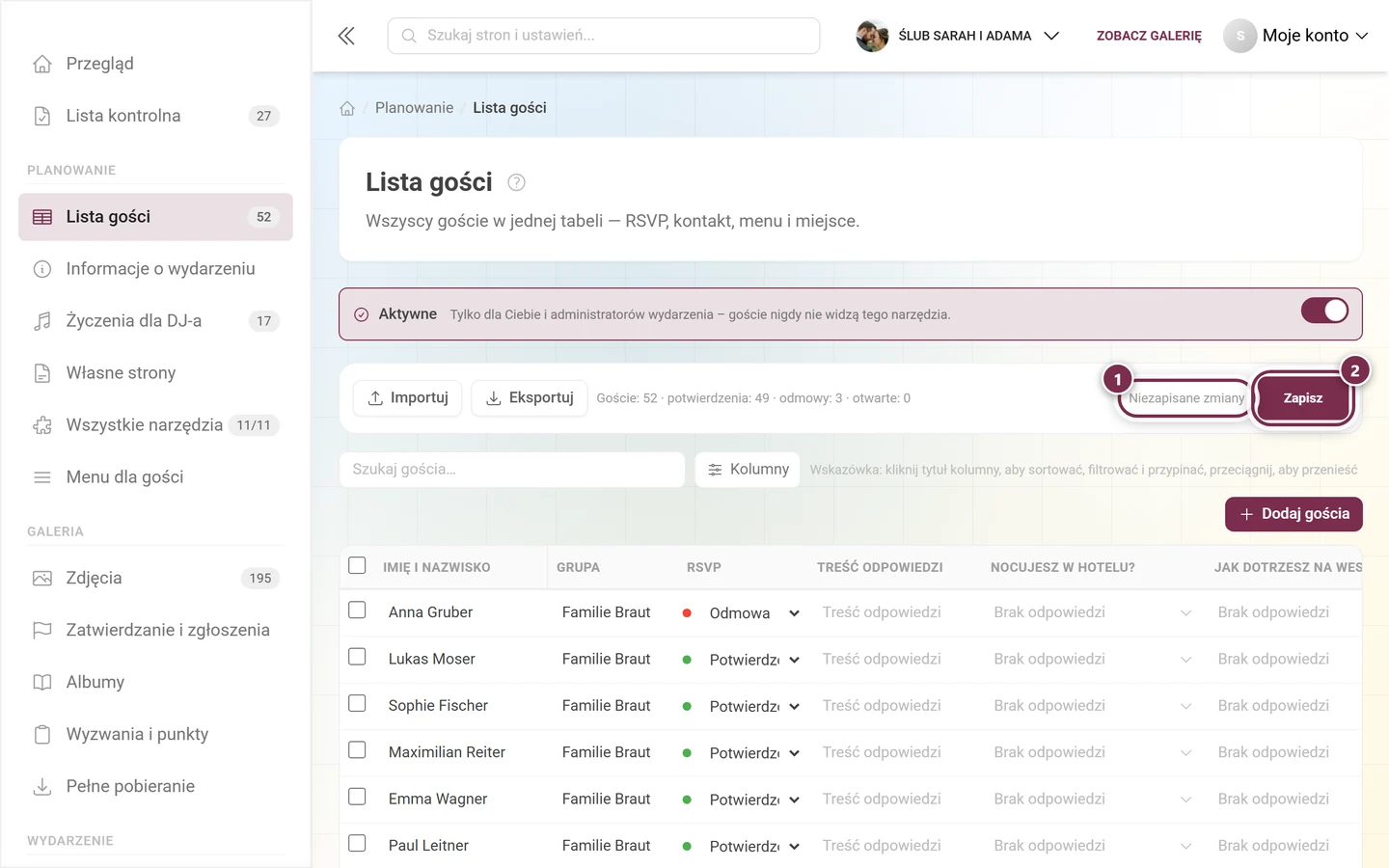Open RSVP dropdown for Anna Gruber

[754, 613]
